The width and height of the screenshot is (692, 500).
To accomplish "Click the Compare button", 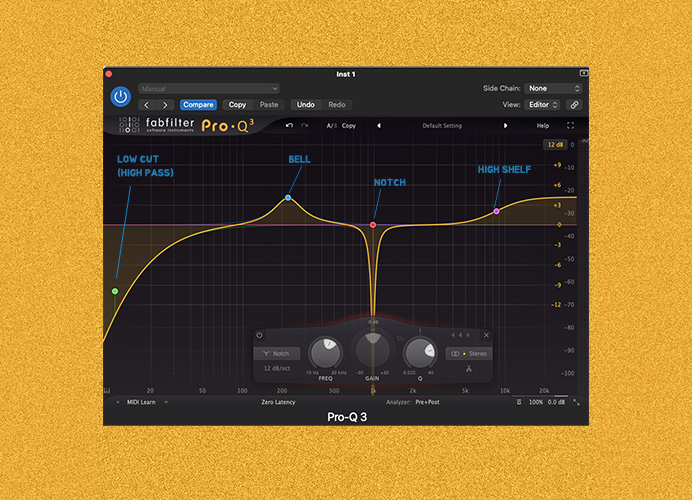I will pos(198,105).
